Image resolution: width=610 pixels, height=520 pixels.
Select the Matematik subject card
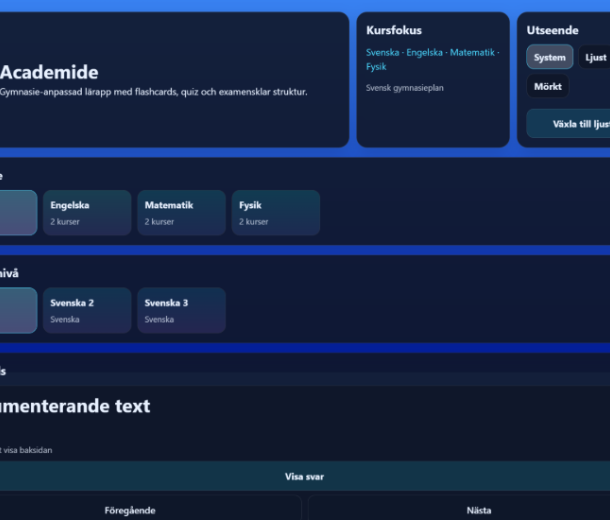[181, 212]
